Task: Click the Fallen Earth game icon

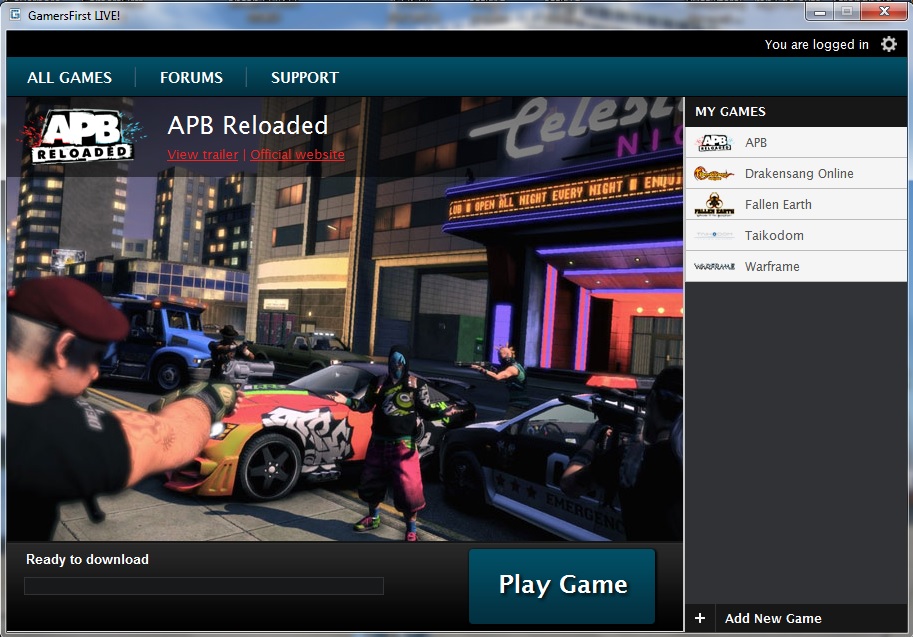Action: coord(714,205)
